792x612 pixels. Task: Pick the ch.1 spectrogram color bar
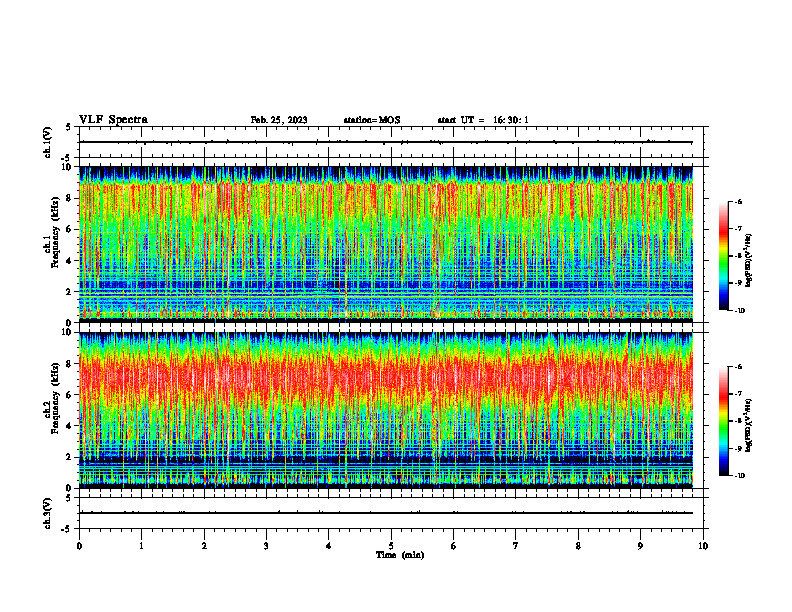pos(723,256)
